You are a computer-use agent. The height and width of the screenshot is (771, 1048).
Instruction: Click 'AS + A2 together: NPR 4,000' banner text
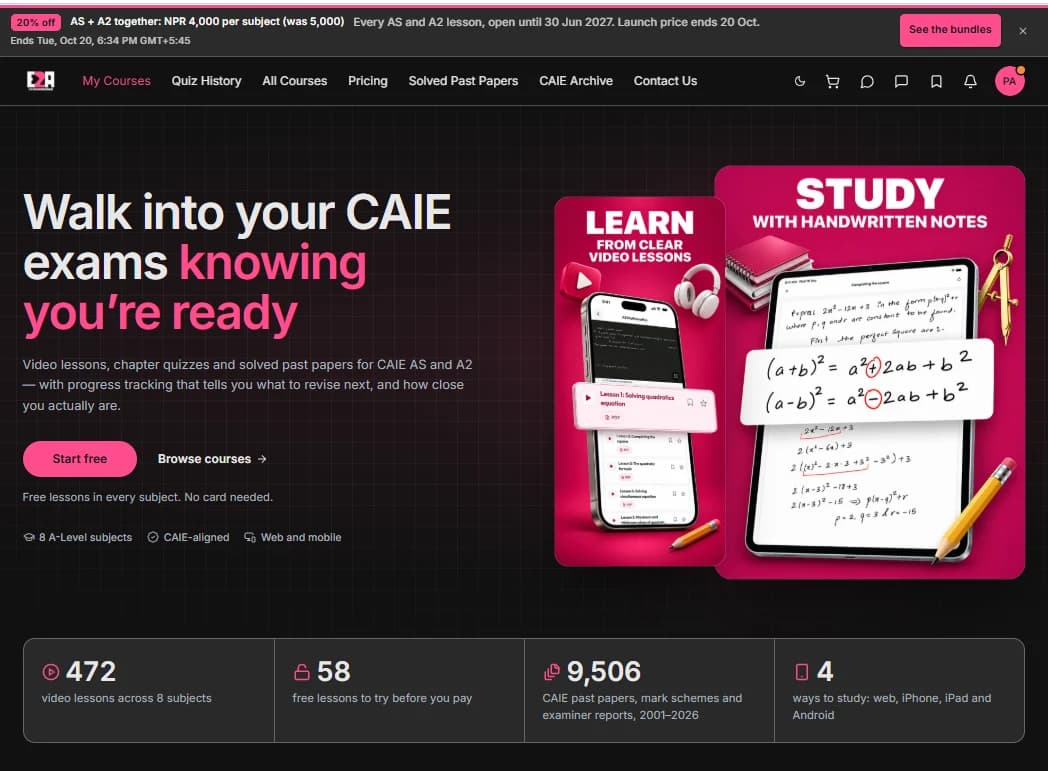tap(207, 21)
